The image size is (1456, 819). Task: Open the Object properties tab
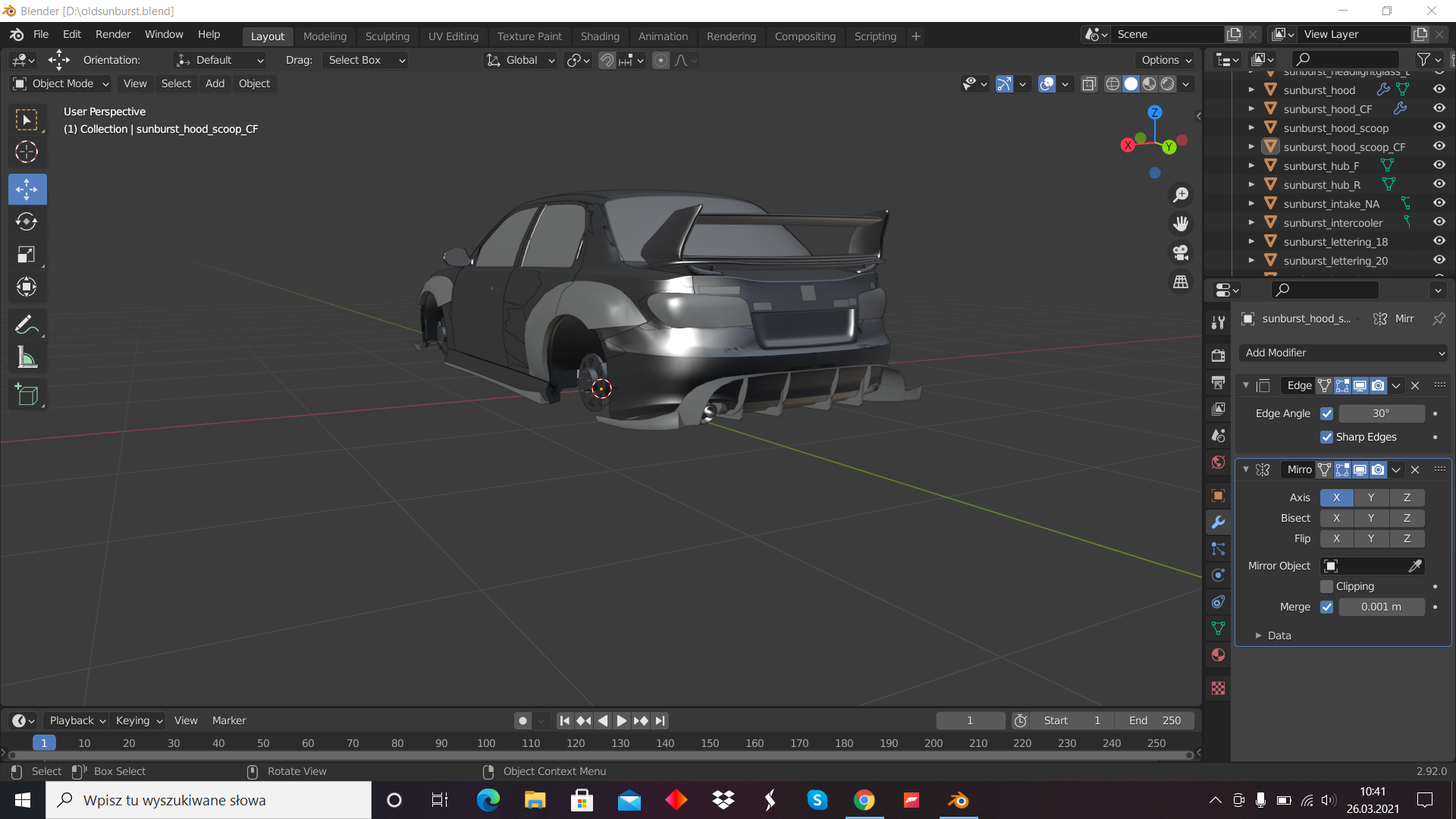pos(1218,495)
